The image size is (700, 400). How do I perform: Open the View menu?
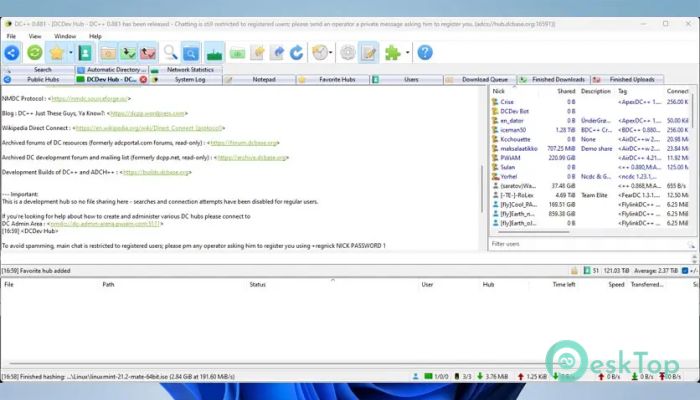pyautogui.click(x=35, y=36)
